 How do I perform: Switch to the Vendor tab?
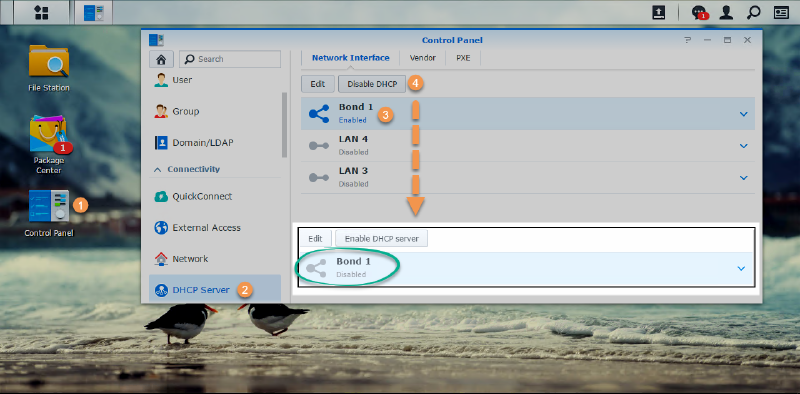[422, 58]
